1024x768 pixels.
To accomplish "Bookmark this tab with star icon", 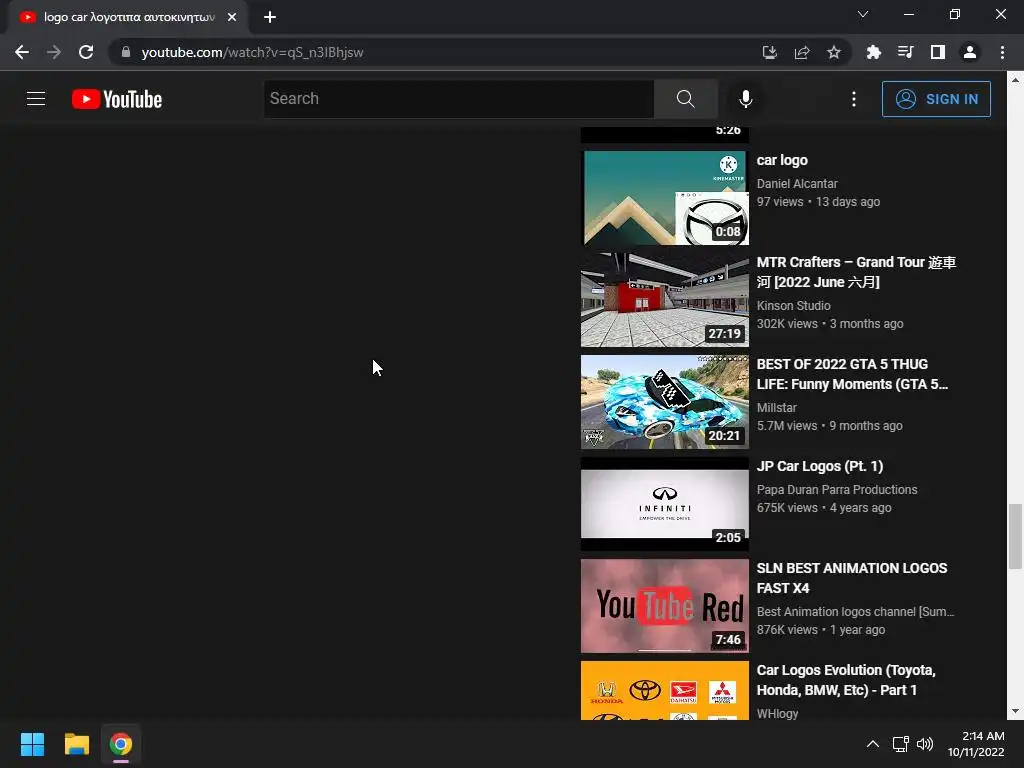I will pos(834,52).
